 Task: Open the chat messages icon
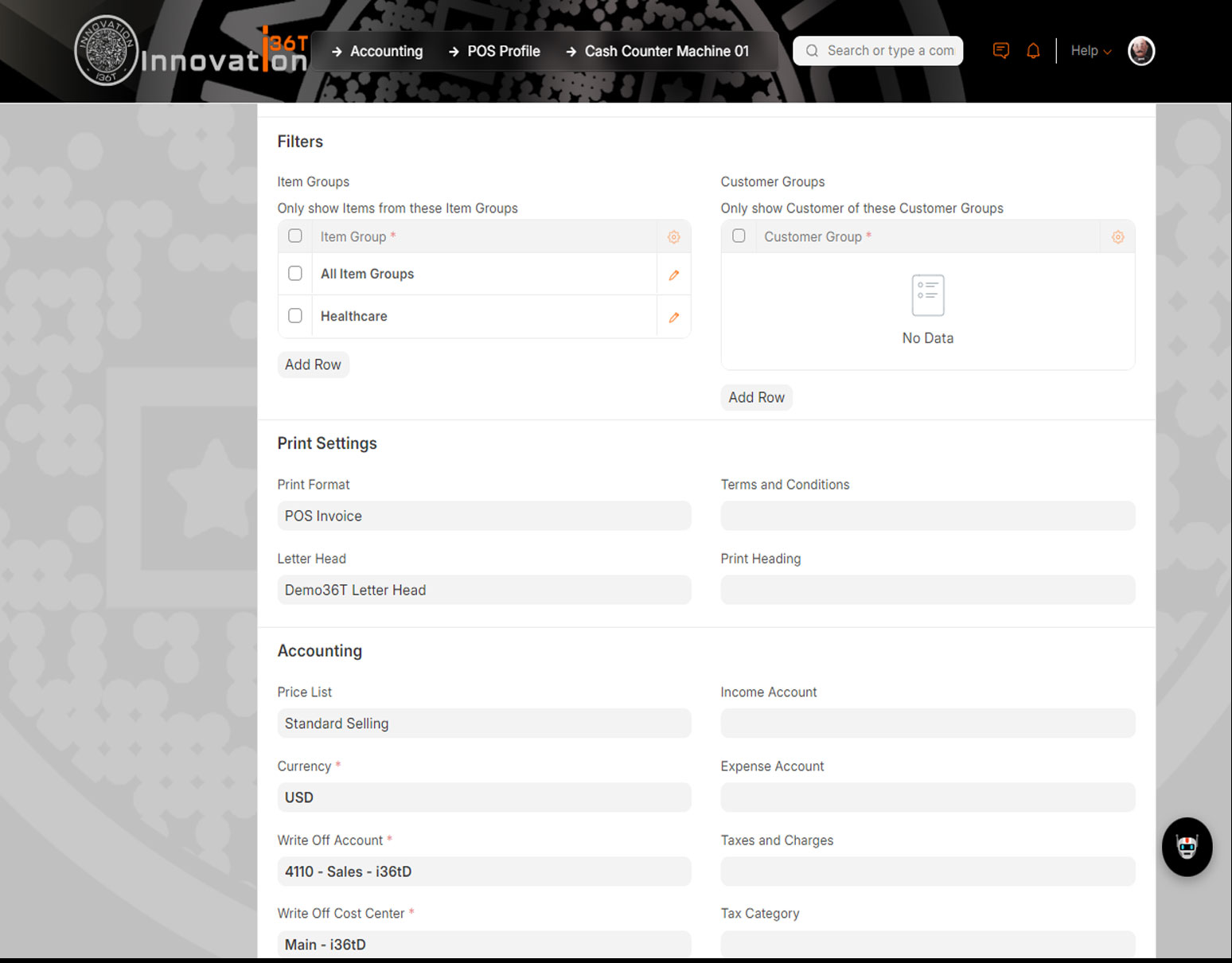pos(1000,51)
